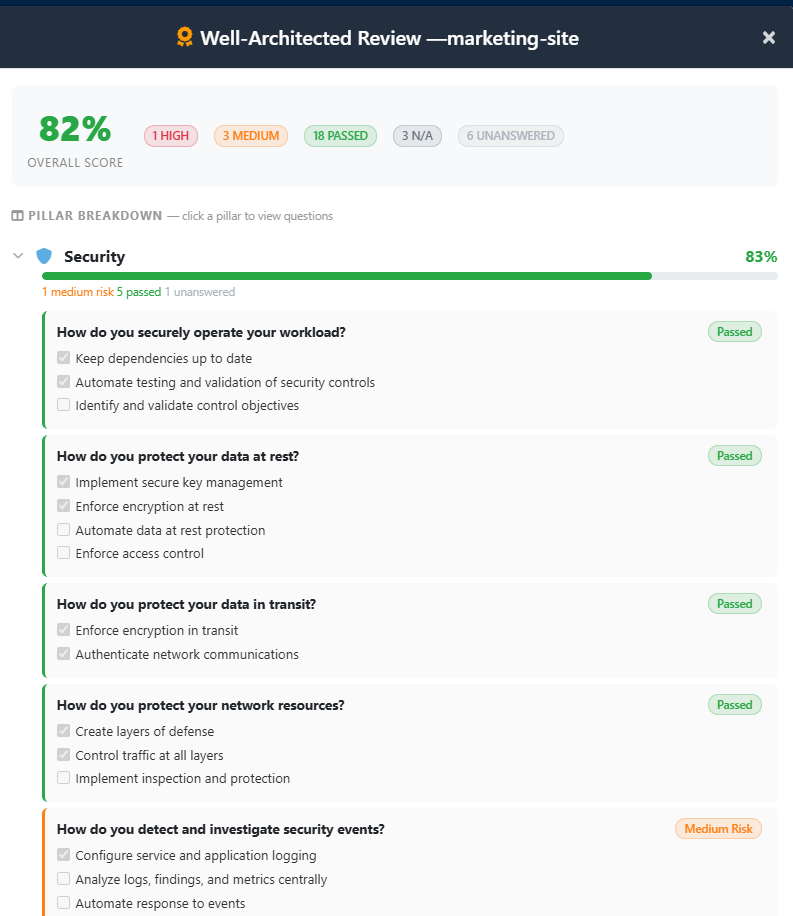Viewport: 793px width, 916px height.
Task: Open 'How do you protect your data in transit?'
Action: 200,604
